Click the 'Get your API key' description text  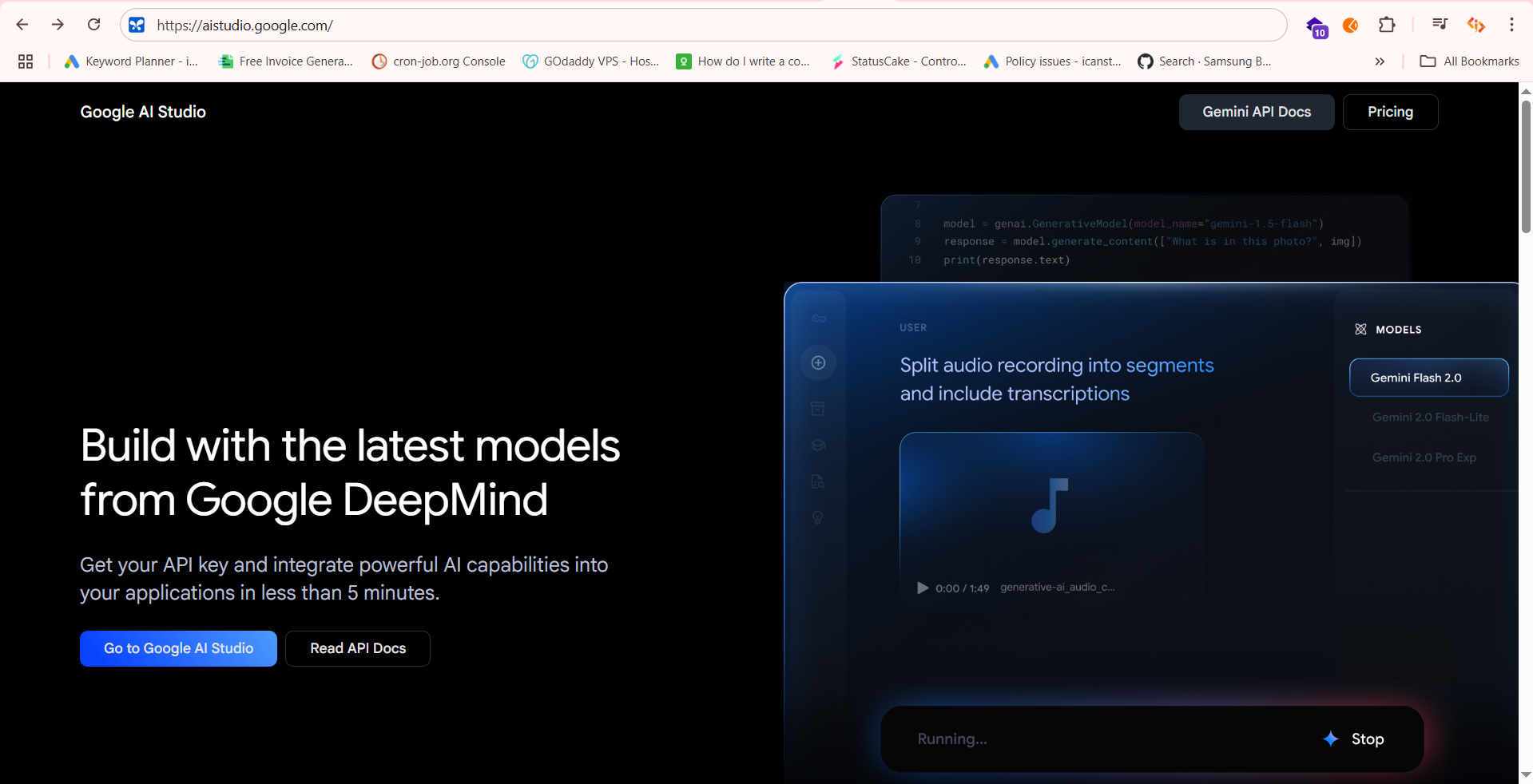coord(344,579)
